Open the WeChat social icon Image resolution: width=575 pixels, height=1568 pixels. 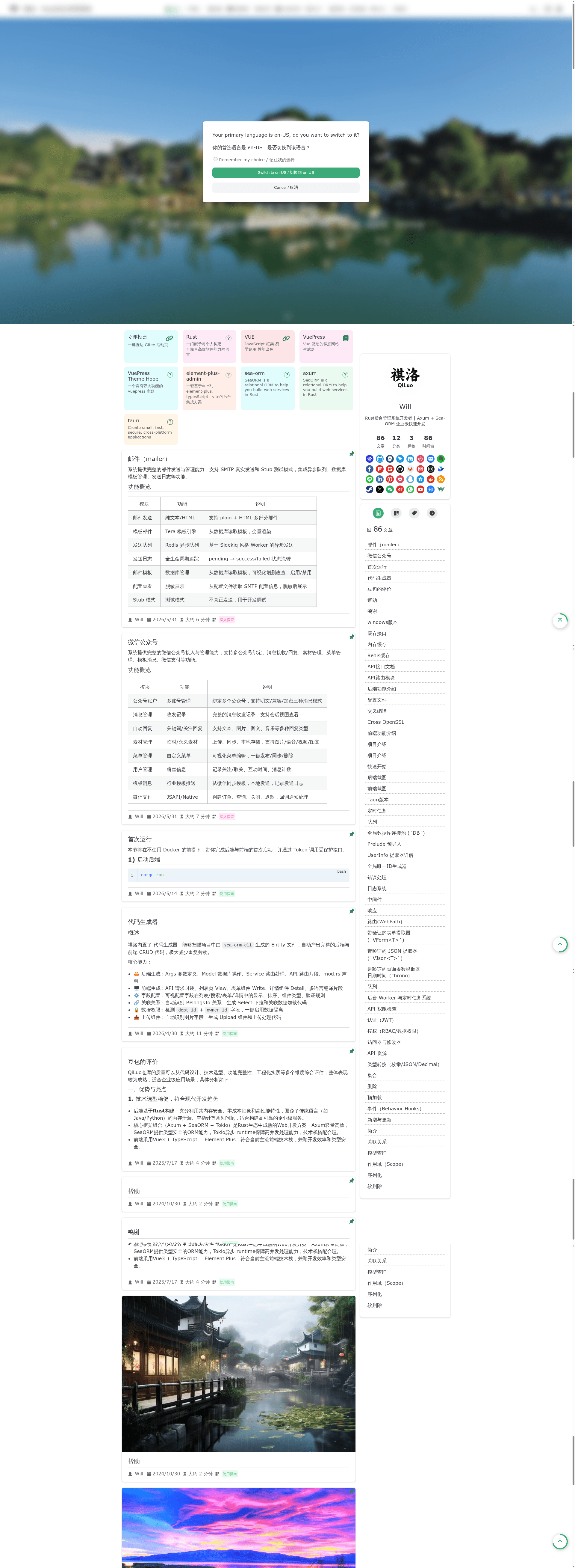click(390, 489)
